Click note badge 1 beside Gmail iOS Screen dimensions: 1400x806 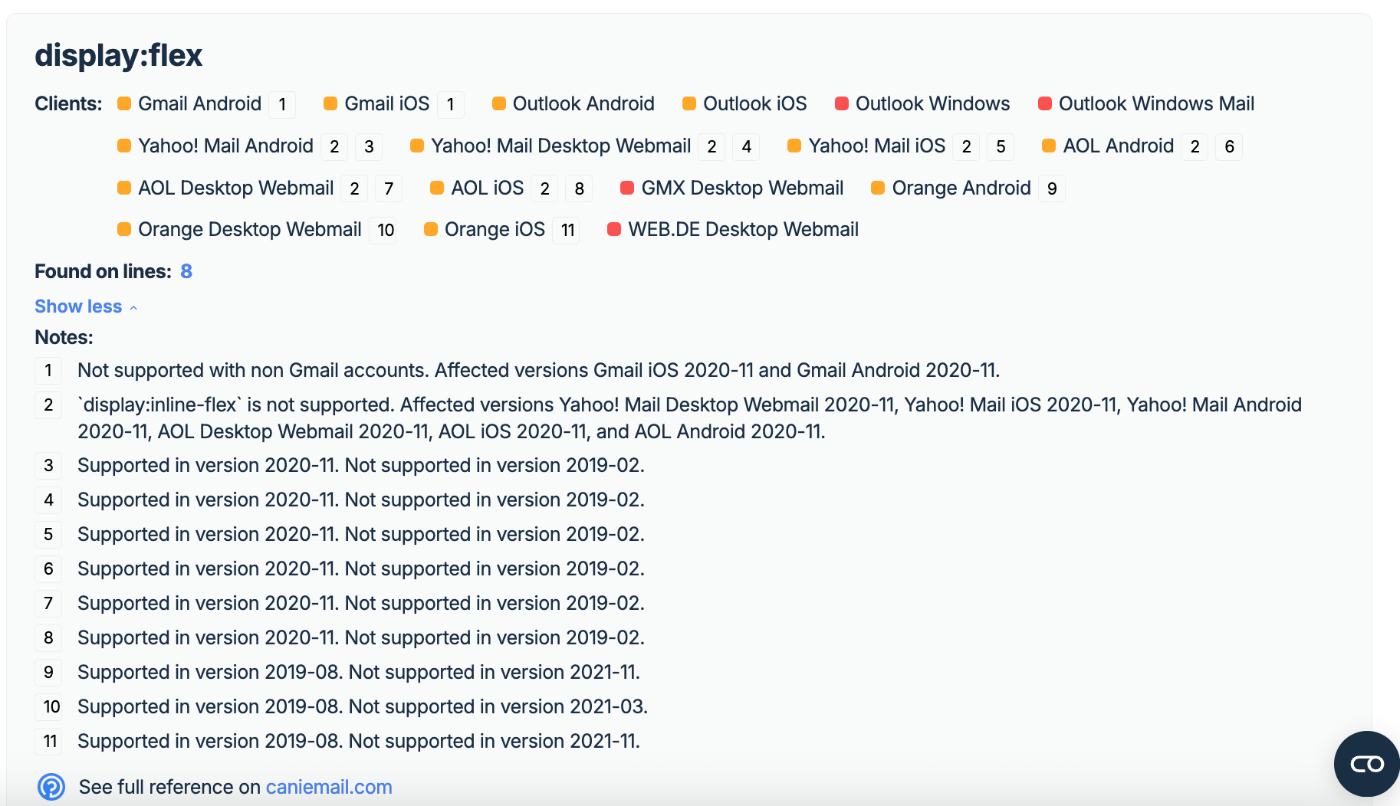450,105
